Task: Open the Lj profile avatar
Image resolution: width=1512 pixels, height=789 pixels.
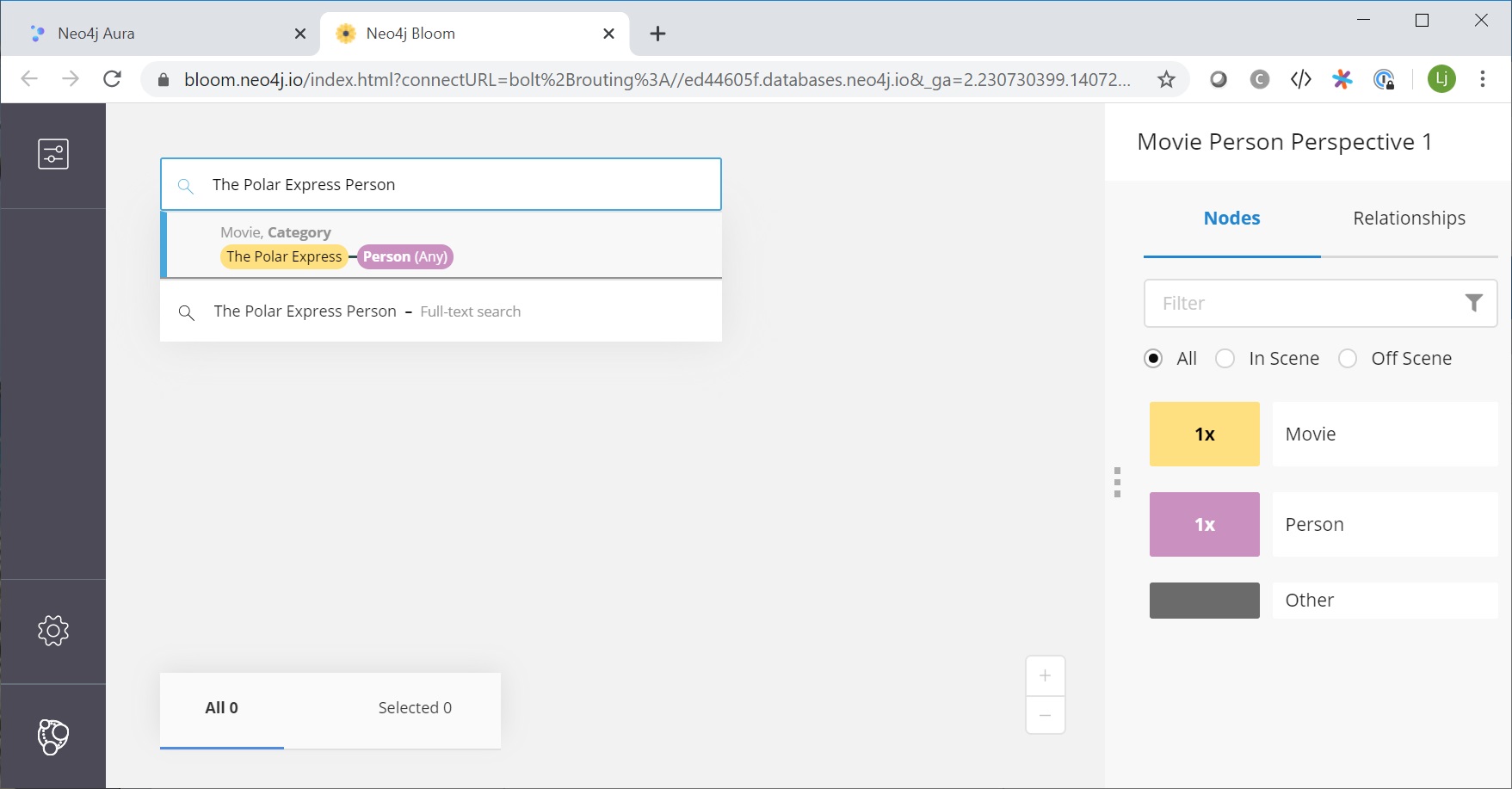Action: [1441, 79]
